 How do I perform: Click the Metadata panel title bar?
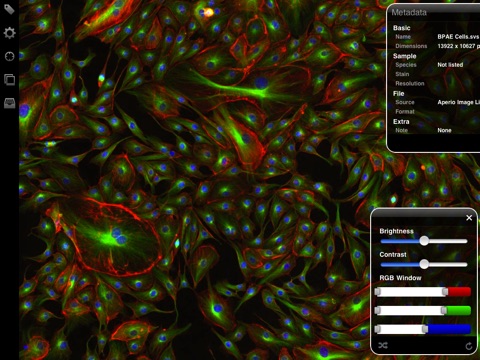pyautogui.click(x=434, y=13)
